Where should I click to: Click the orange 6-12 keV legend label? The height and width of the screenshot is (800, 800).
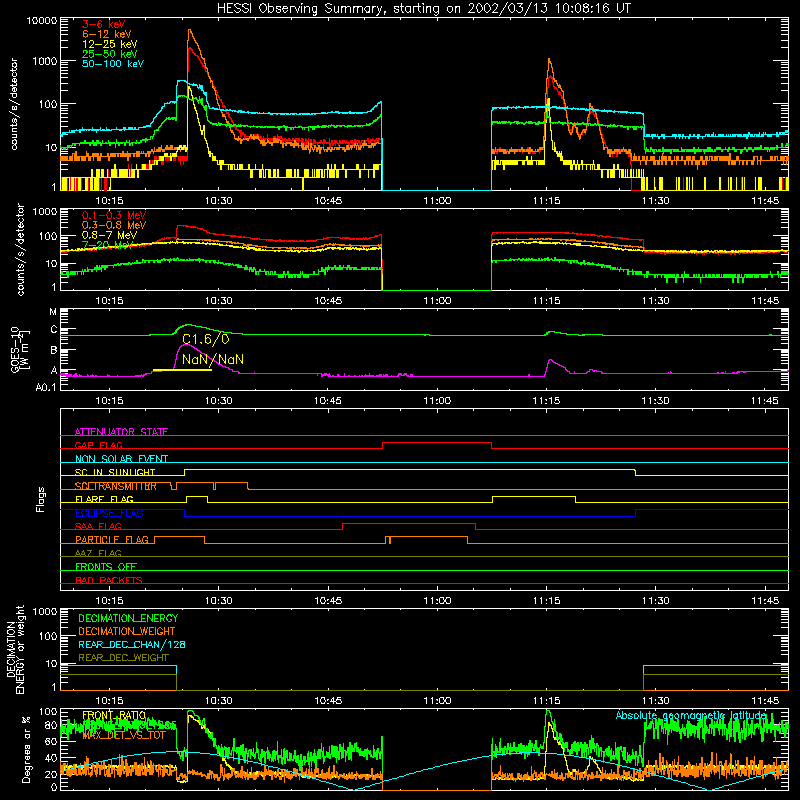tap(106, 34)
